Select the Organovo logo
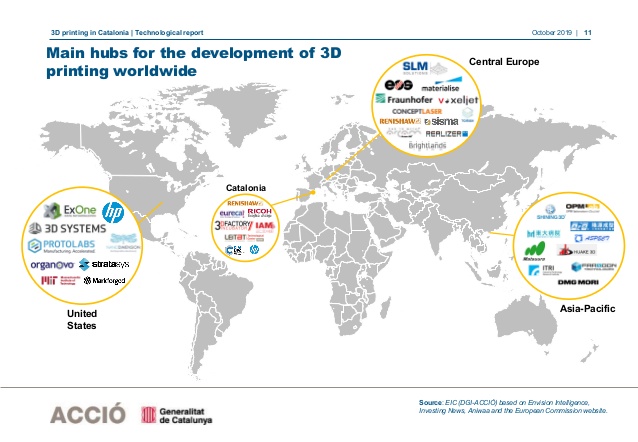This screenshot has height=442, width=638. (x=52, y=265)
